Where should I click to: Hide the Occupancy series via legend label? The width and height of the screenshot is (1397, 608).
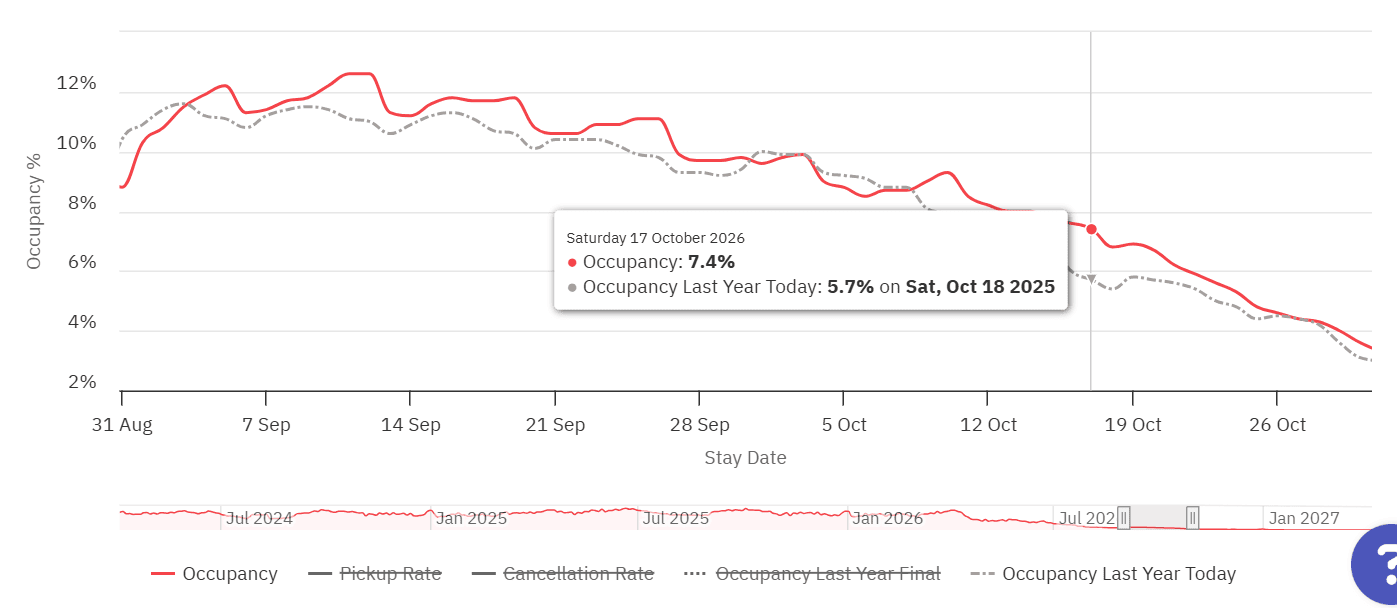pyautogui.click(x=229, y=574)
